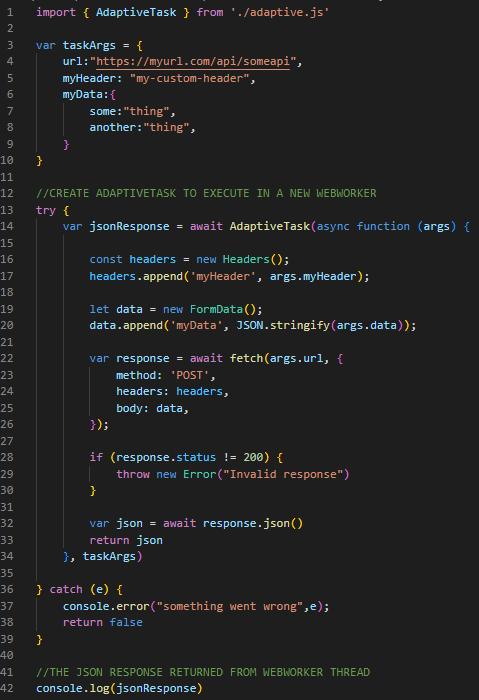Click the 'method' key on line 23
Image resolution: width=479 pixels, height=700 pixels.
point(136,375)
